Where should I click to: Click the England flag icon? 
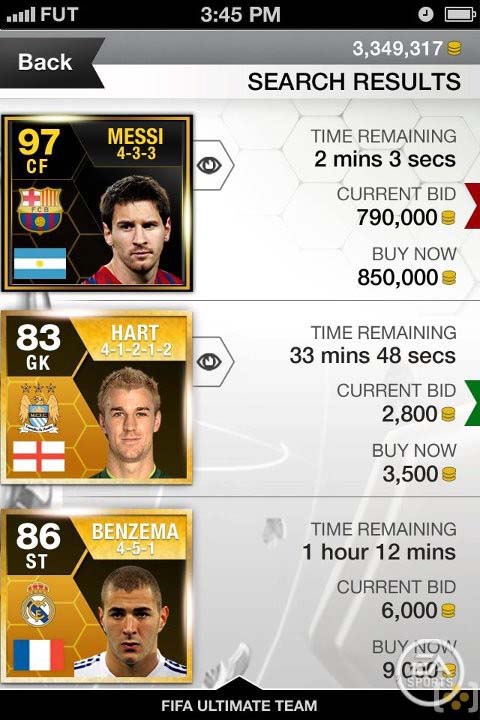39,456
